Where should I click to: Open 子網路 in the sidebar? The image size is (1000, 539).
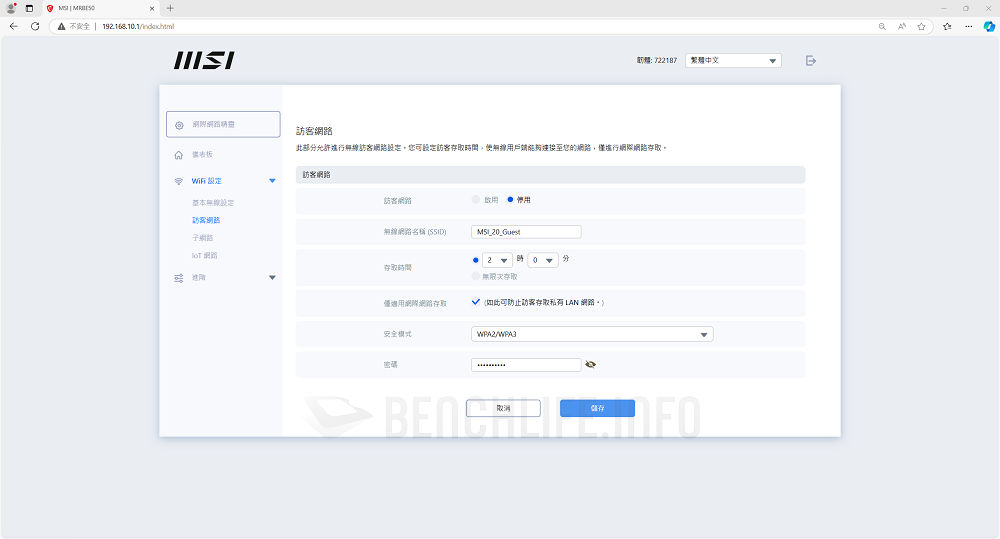pyautogui.click(x=203, y=238)
